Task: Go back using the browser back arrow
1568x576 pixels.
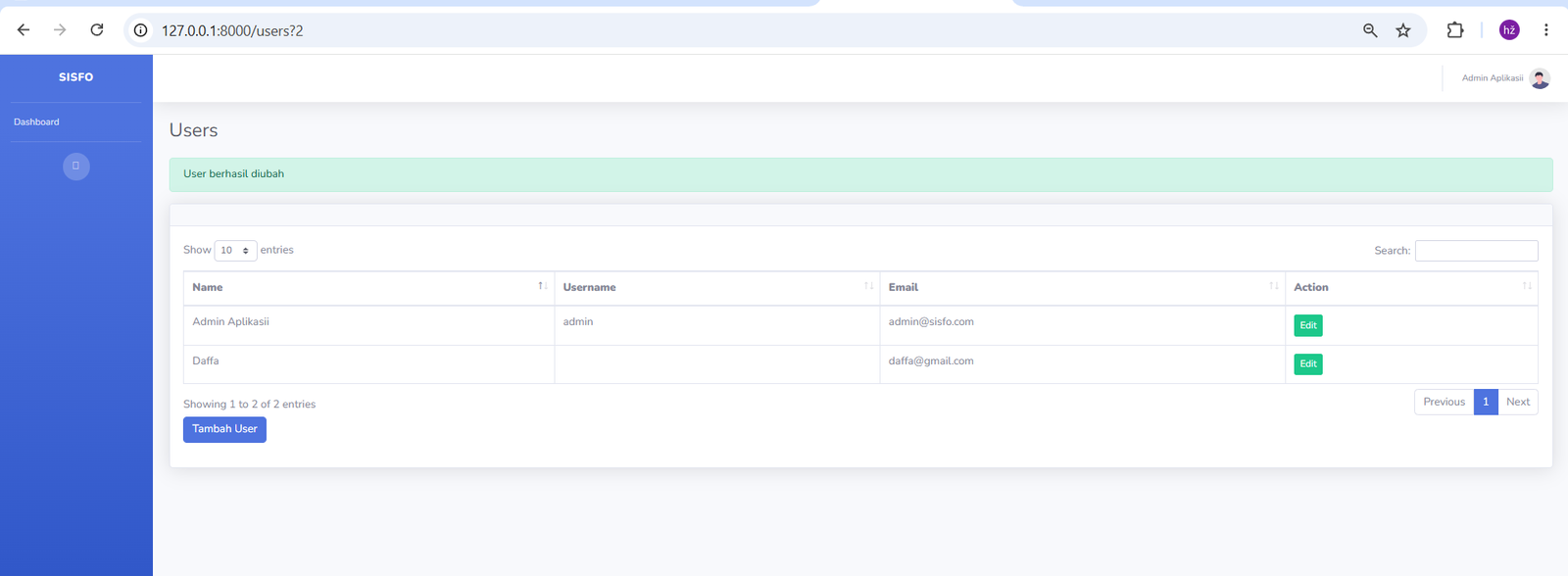Action: tap(24, 30)
